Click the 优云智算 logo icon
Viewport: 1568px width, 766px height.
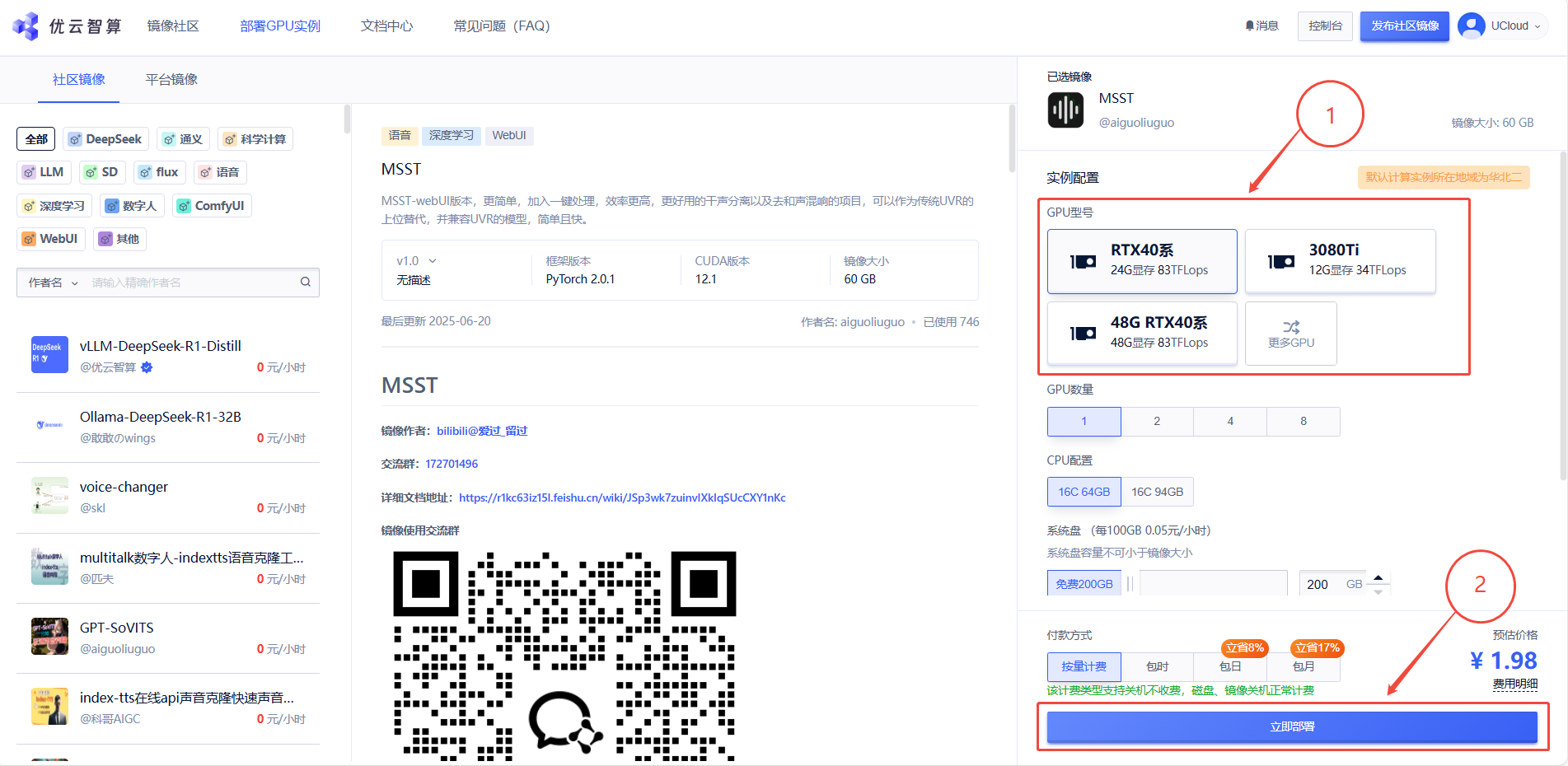coord(26,26)
